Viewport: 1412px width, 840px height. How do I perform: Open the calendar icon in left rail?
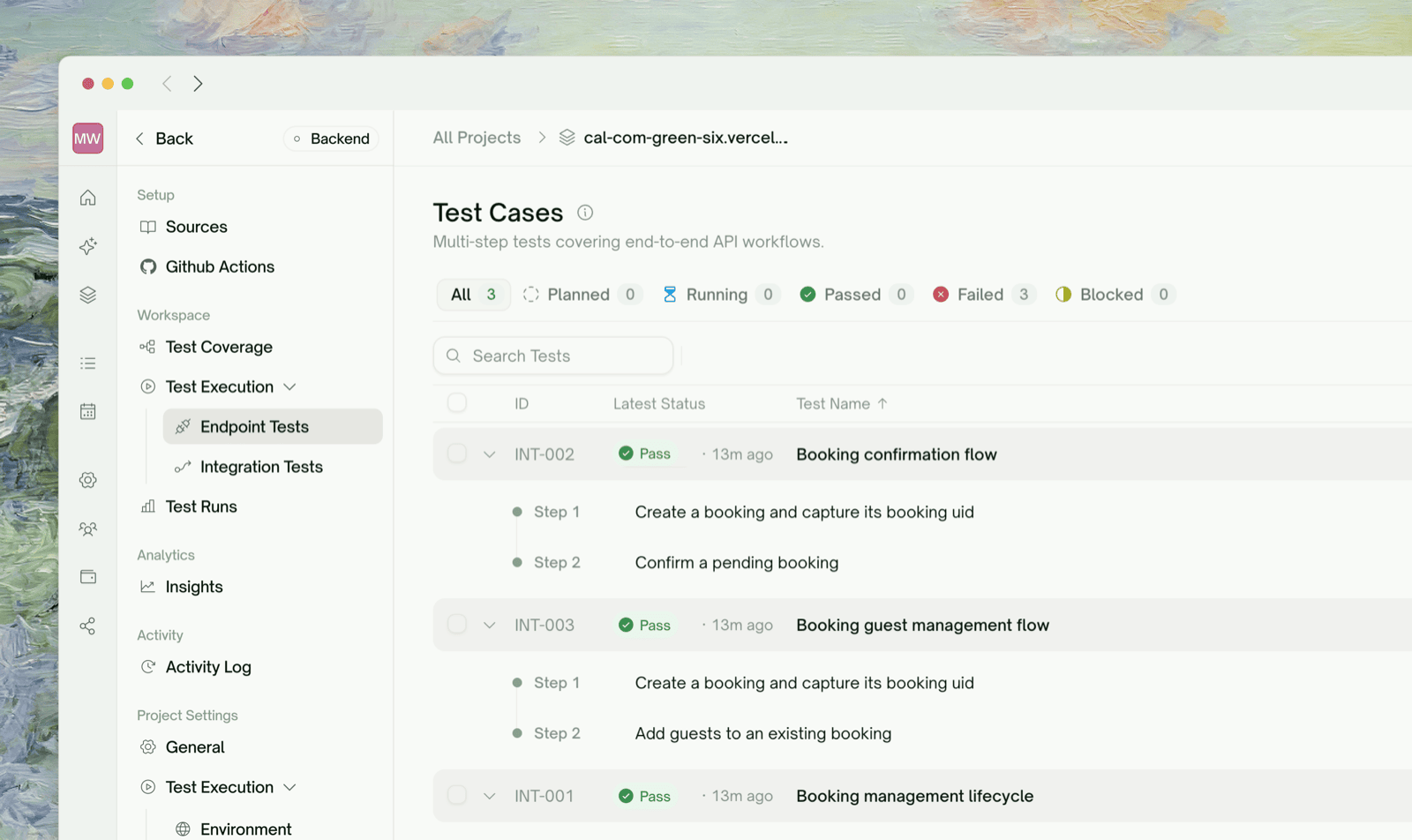pyautogui.click(x=87, y=411)
